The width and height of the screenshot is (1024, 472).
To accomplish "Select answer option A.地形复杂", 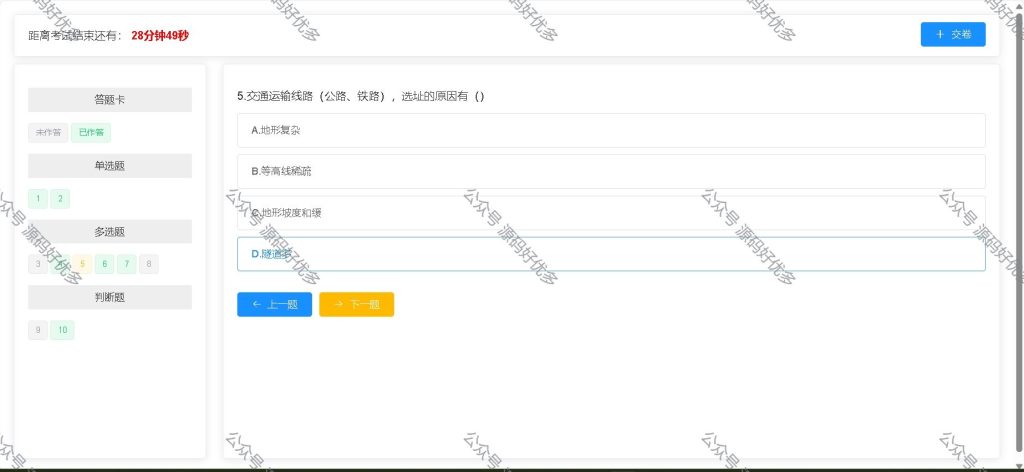I will 611,131.
